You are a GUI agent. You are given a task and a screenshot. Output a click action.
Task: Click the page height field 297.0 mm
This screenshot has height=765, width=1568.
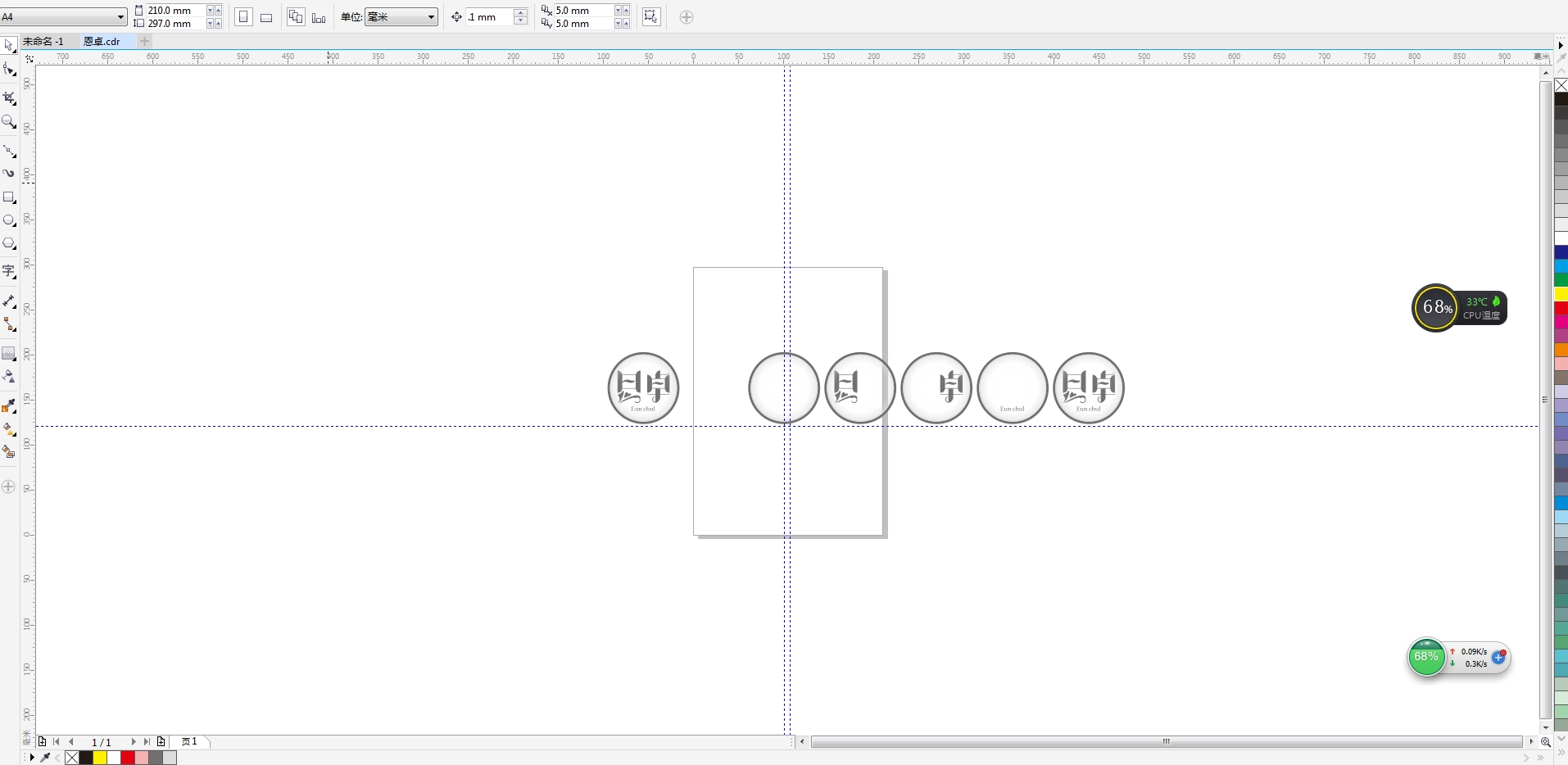pos(175,24)
